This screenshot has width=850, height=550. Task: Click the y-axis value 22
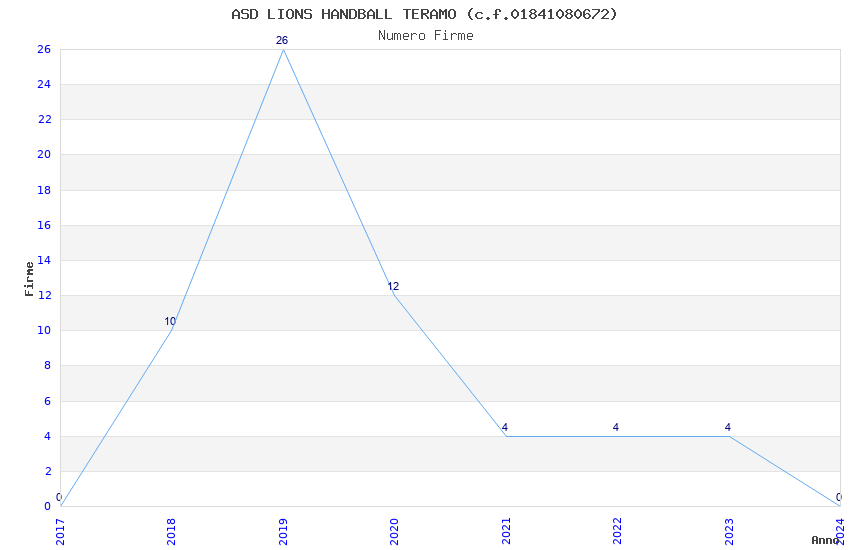pos(44,120)
